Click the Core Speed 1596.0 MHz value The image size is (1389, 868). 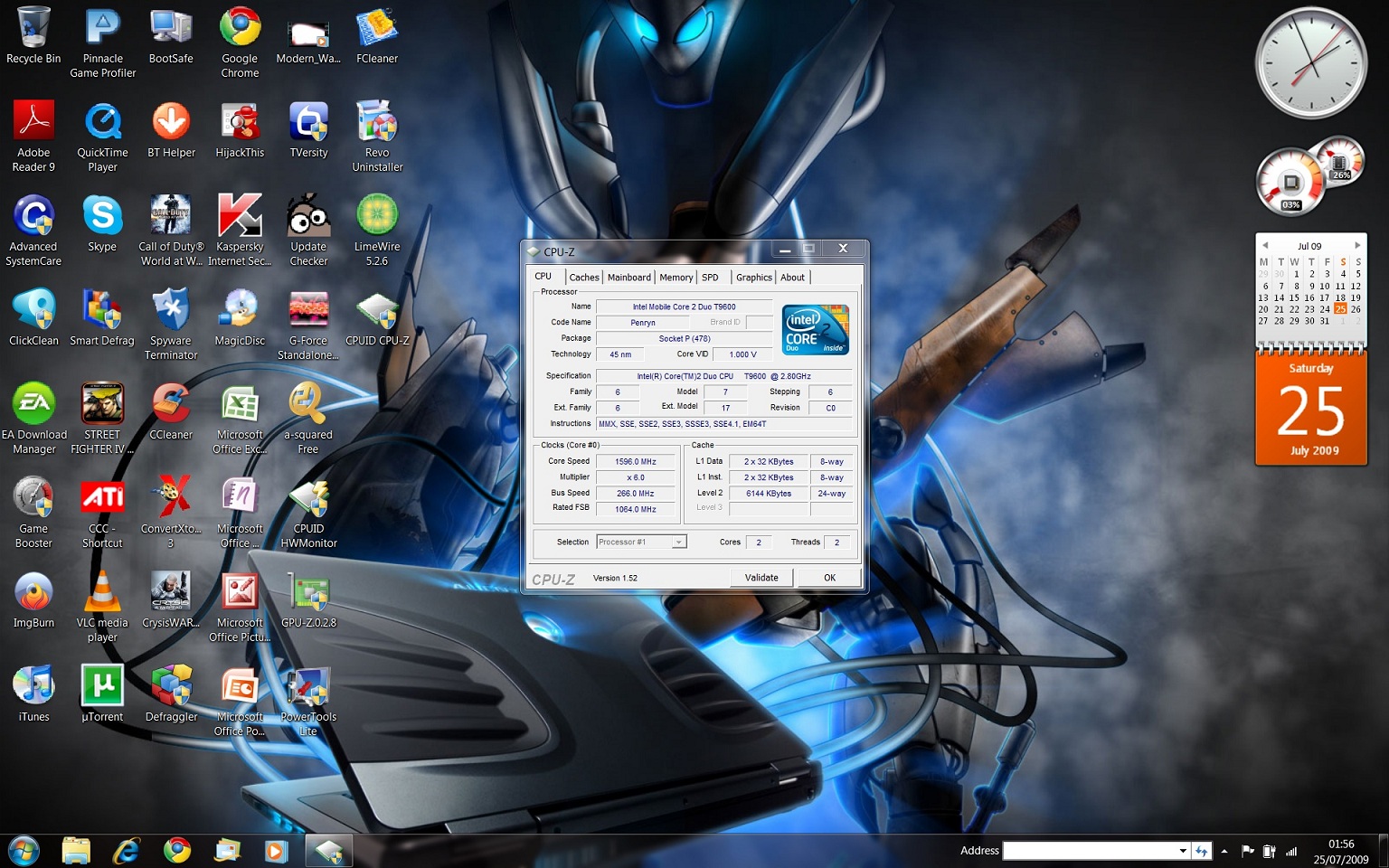tap(635, 461)
